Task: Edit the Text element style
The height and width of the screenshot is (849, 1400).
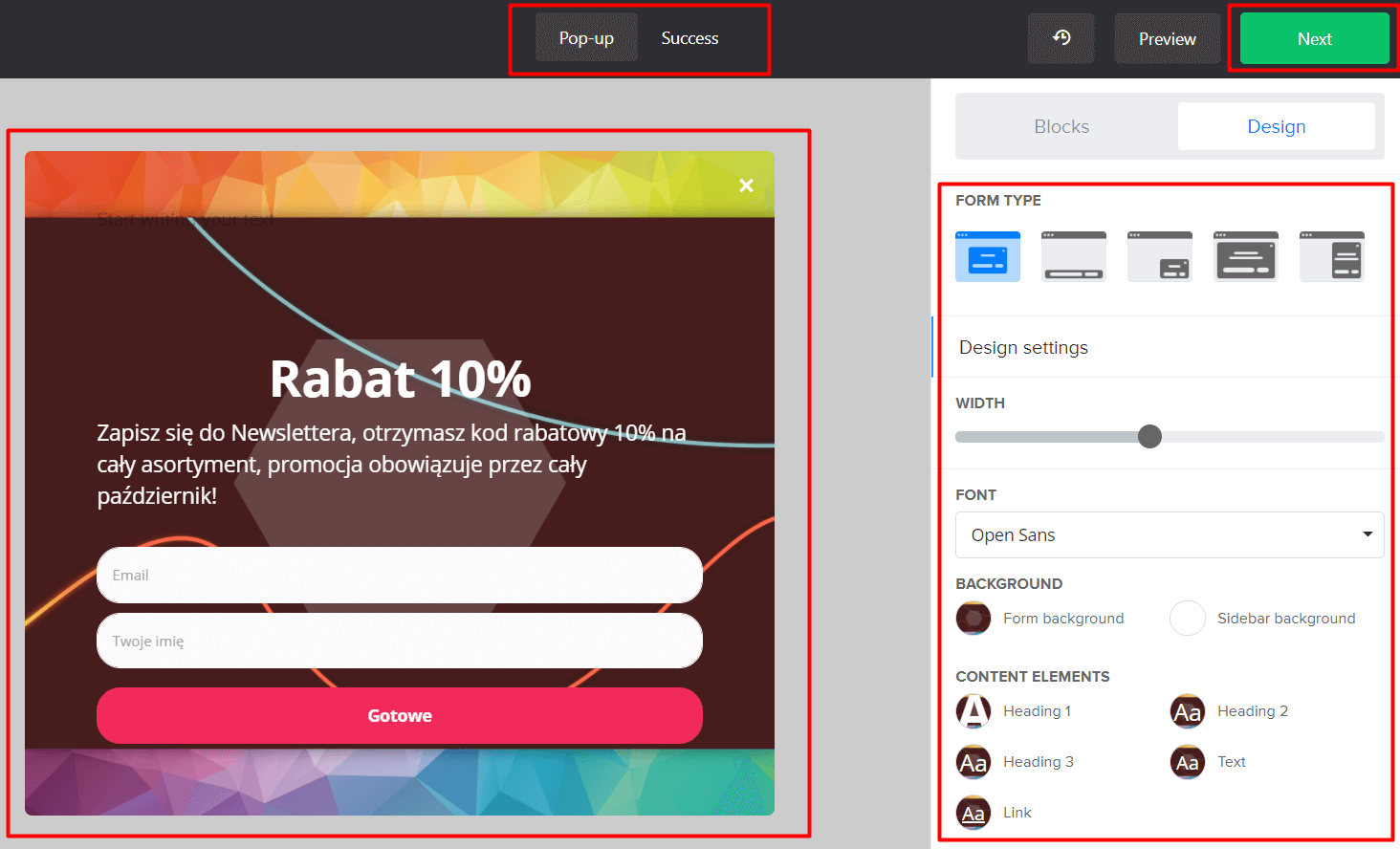Action: pyautogui.click(x=1187, y=762)
